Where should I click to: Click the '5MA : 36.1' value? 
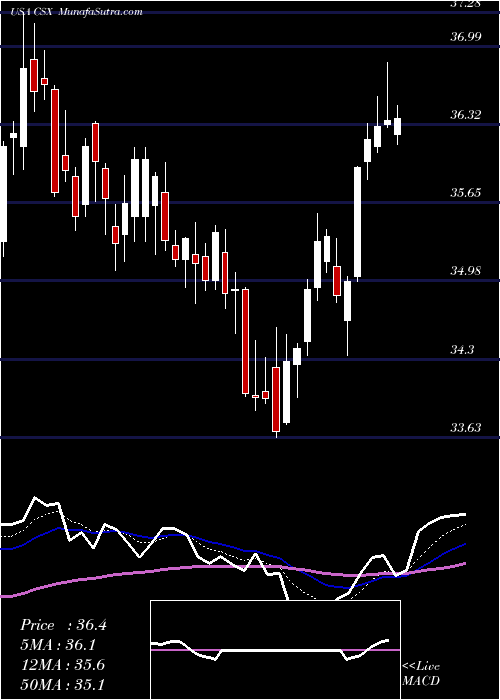coord(58,645)
